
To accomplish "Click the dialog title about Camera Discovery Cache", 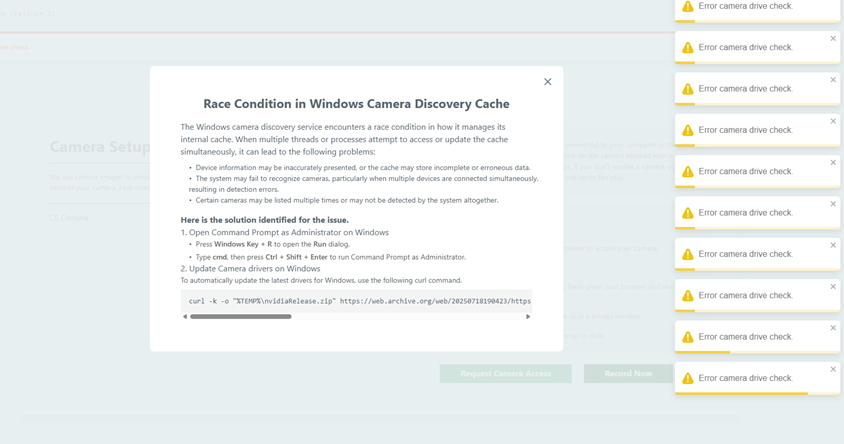I will 356,104.
